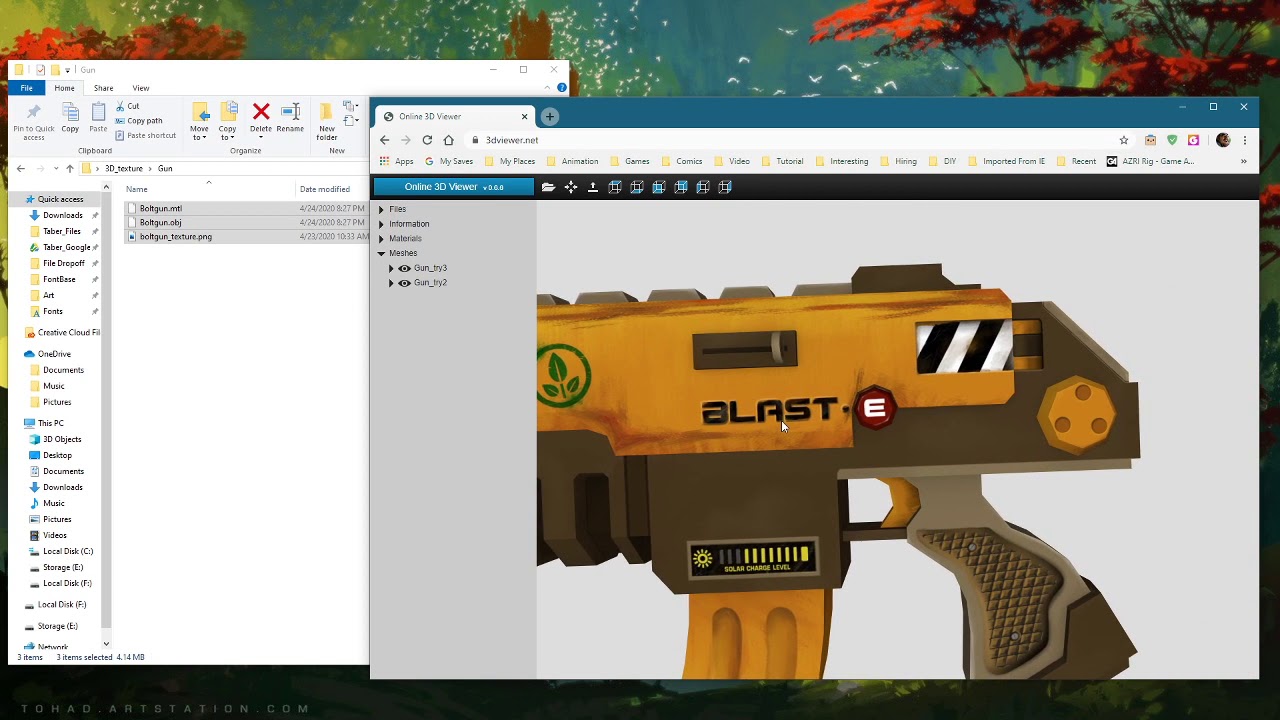Hide the Gun_try3 mesh with eye icon
Screen dimensions: 1280x720
[x=405, y=268]
